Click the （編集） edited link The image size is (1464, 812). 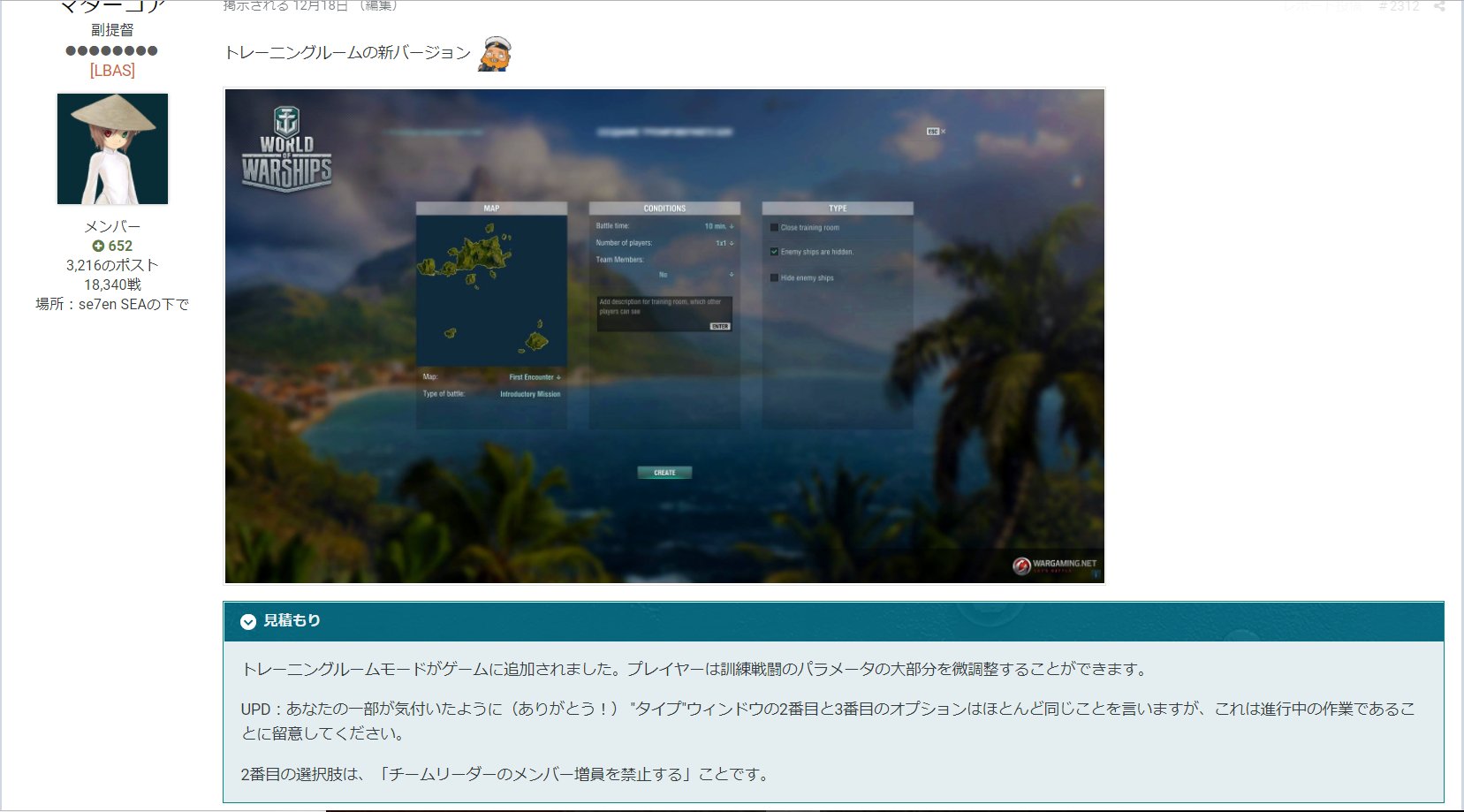(x=379, y=5)
